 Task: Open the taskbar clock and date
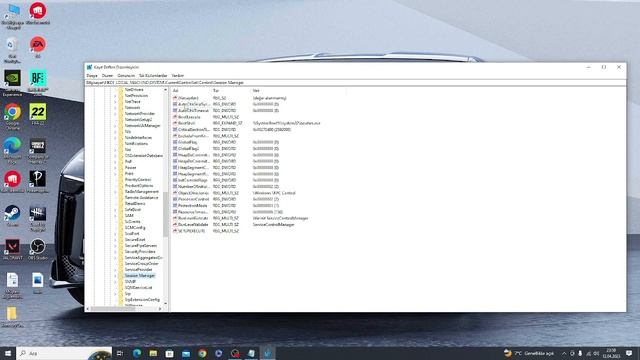pos(611,353)
